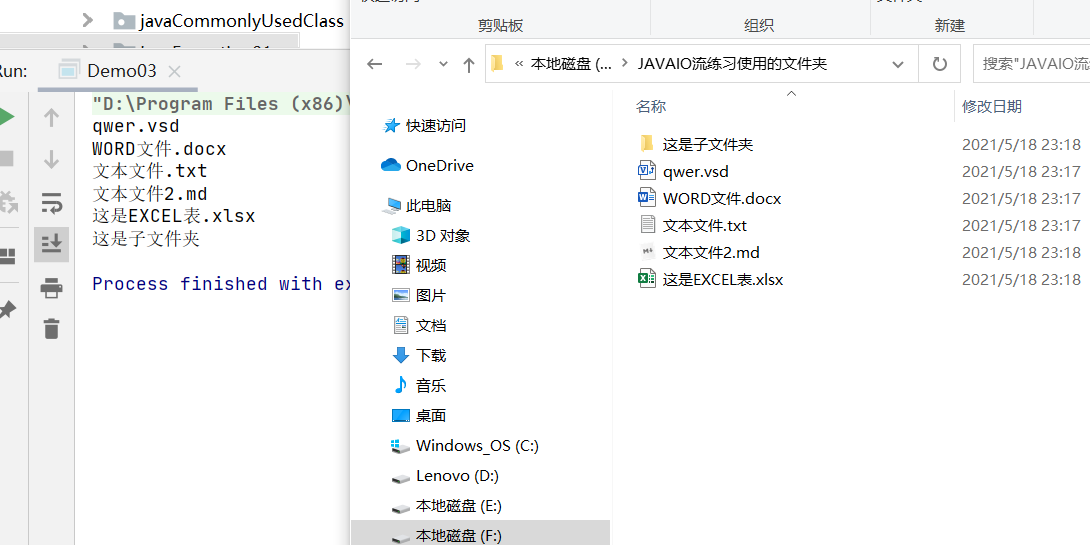Open address bar history dropdown
Image resolution: width=1090 pixels, height=545 pixels.
coord(897,65)
